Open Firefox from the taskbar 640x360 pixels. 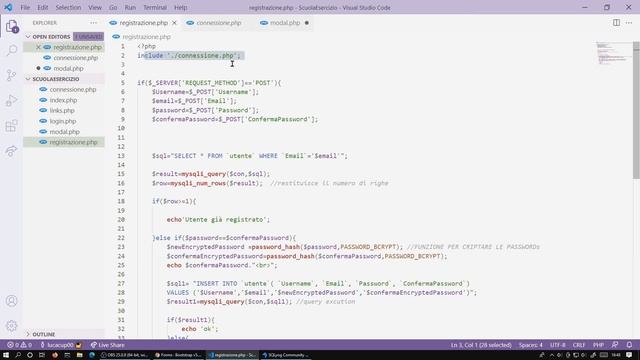[55, 355]
